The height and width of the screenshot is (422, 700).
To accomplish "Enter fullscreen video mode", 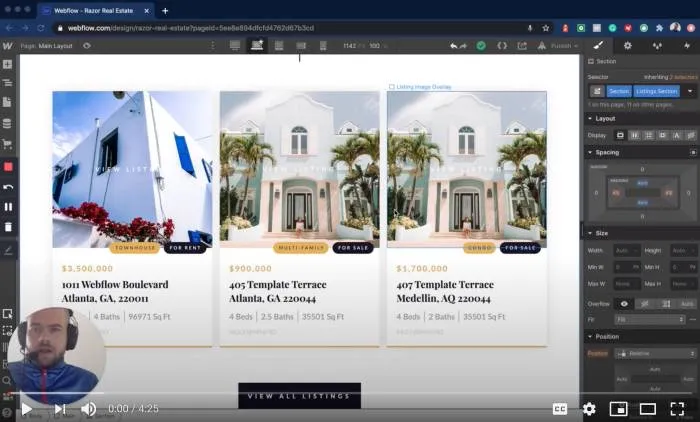I will [x=677, y=409].
